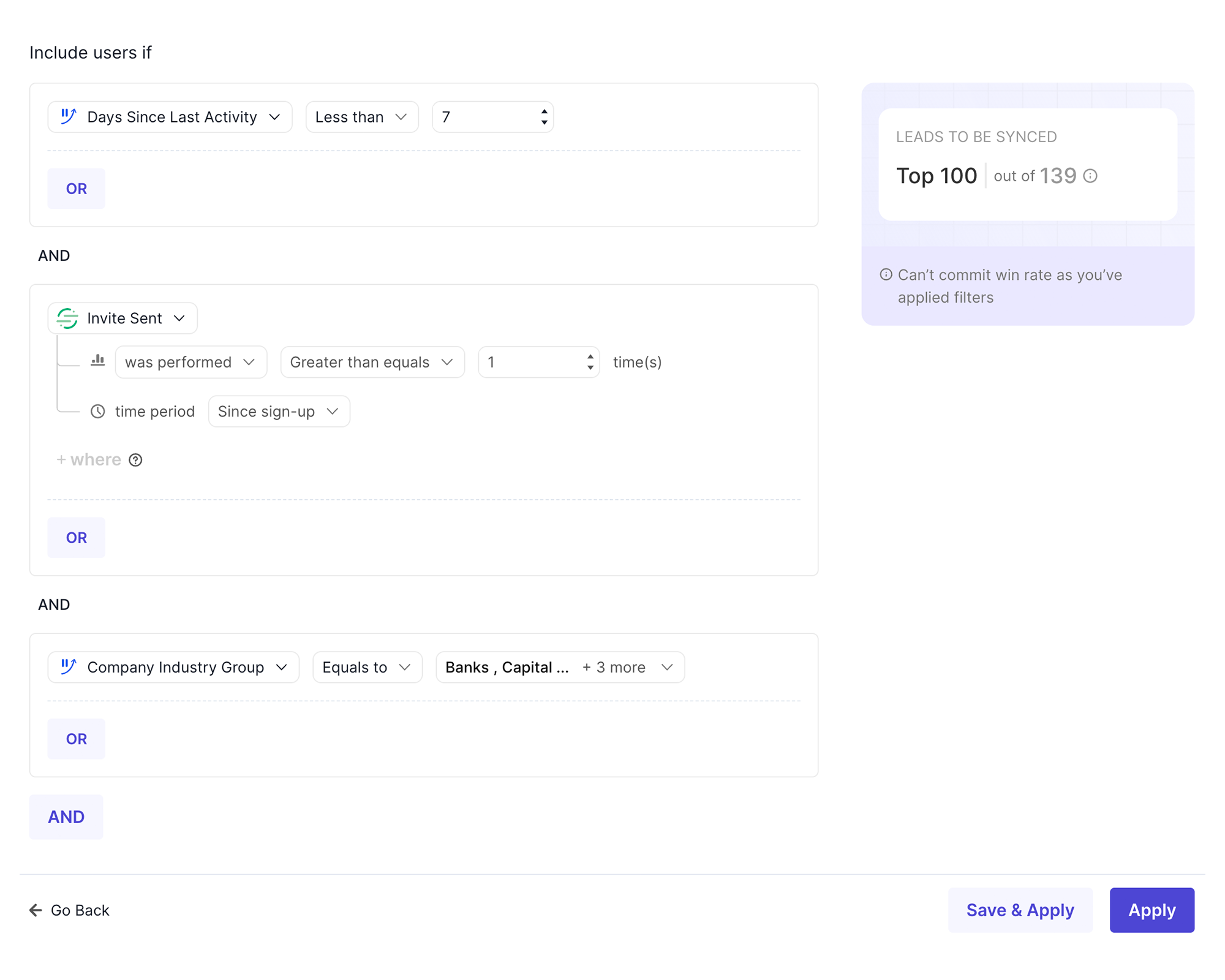The height and width of the screenshot is (980, 1225).
Task: Click help icon beside '+ where'
Action: click(135, 460)
